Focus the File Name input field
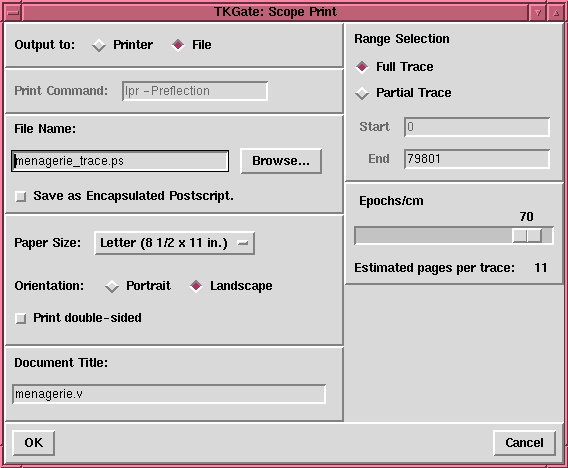 tap(120, 161)
